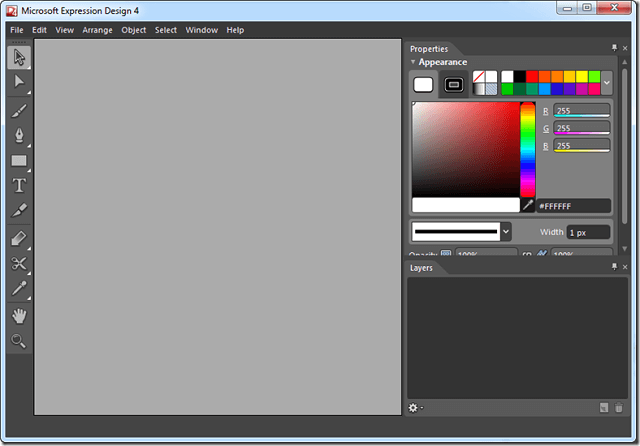Click the stroke Width input field
The image size is (640, 446).
[x=588, y=232]
